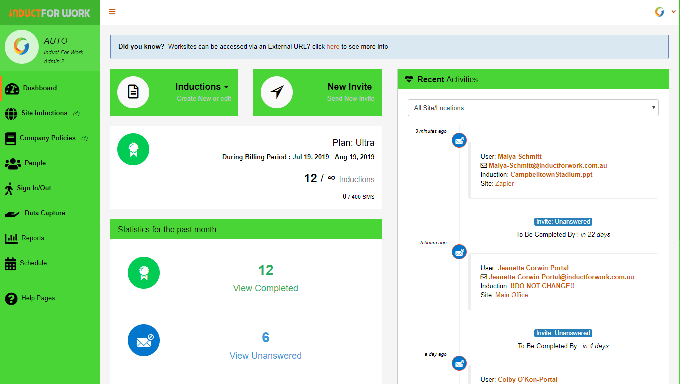
Task: Click the New Invite button text
Action: (349, 87)
